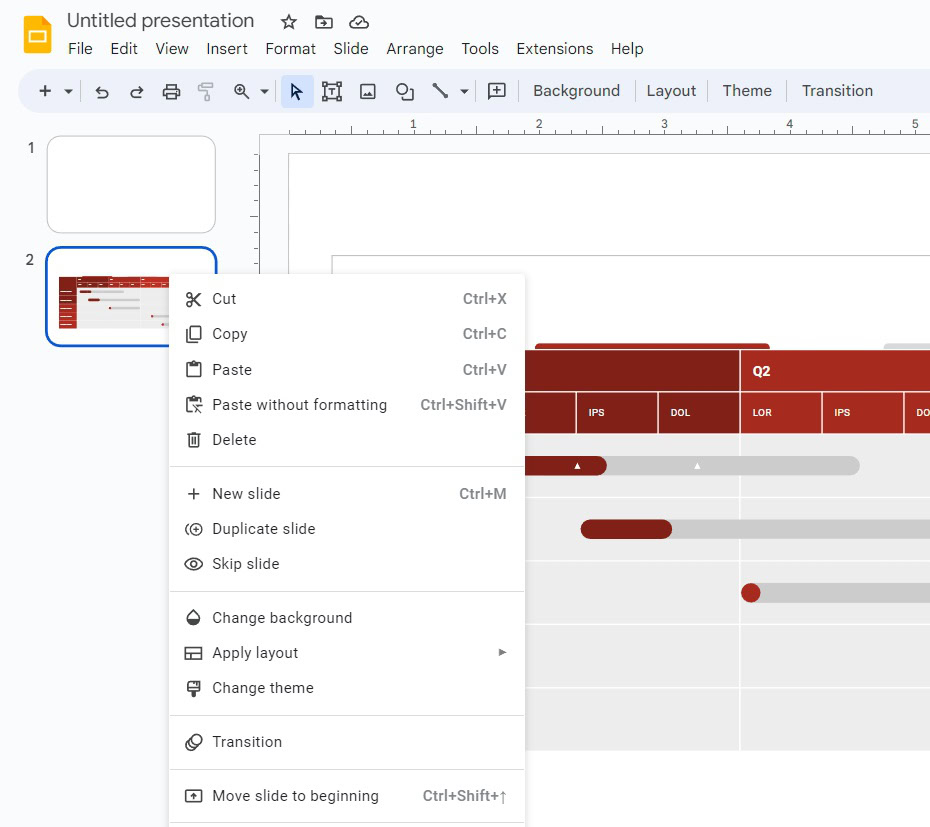Click the Redo arrow in toolbar
The width and height of the screenshot is (930, 827).
(x=136, y=91)
